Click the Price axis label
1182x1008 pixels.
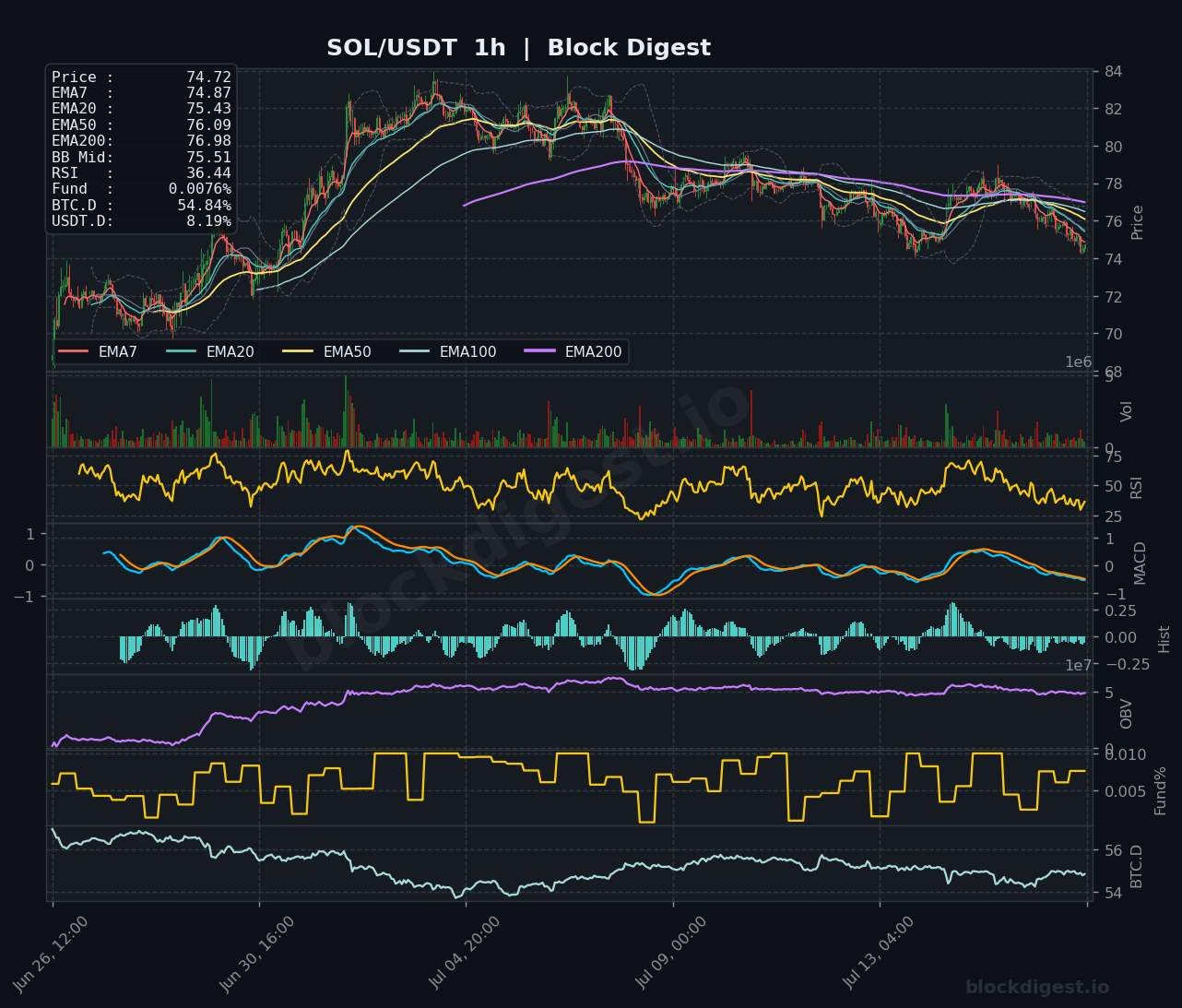coord(1137,222)
